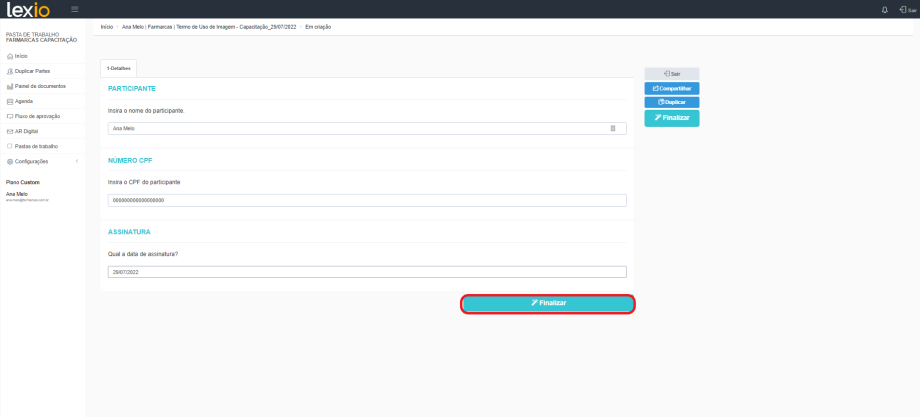
Task: Click the trash icon in participant name field
Action: pos(613,128)
